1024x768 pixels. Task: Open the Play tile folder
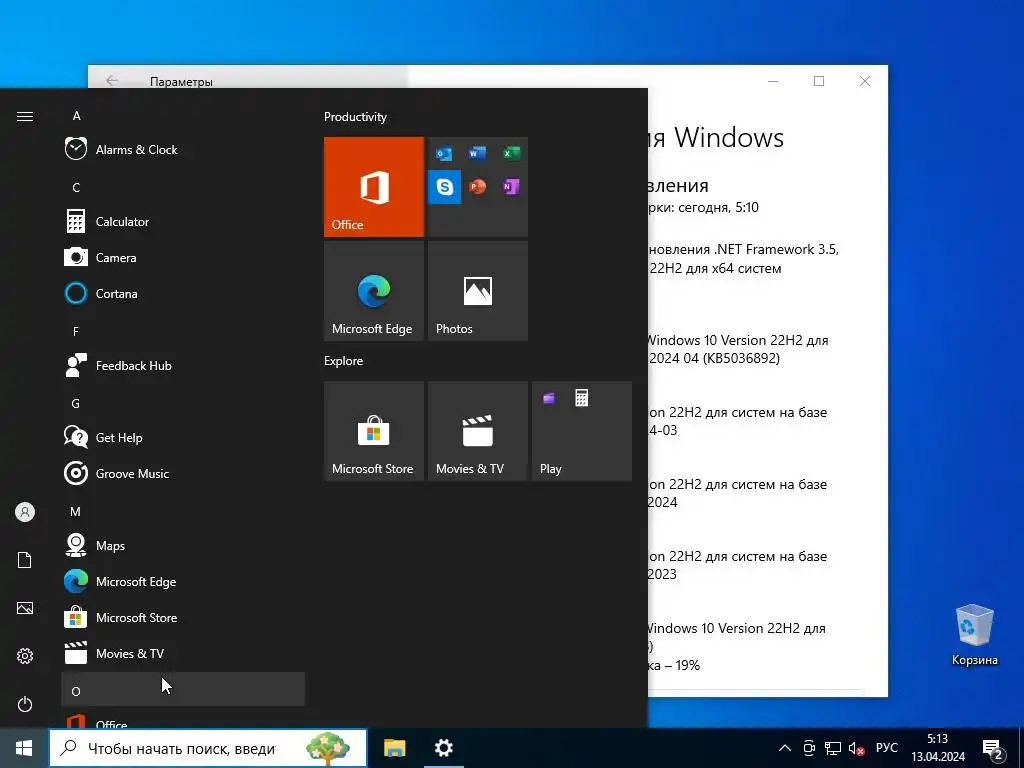582,431
